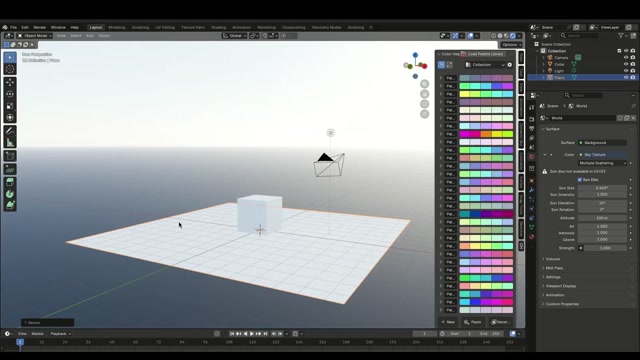This screenshot has width=640, height=360.
Task: Open the palette Collection dropdown
Action: pyautogui.click(x=485, y=64)
